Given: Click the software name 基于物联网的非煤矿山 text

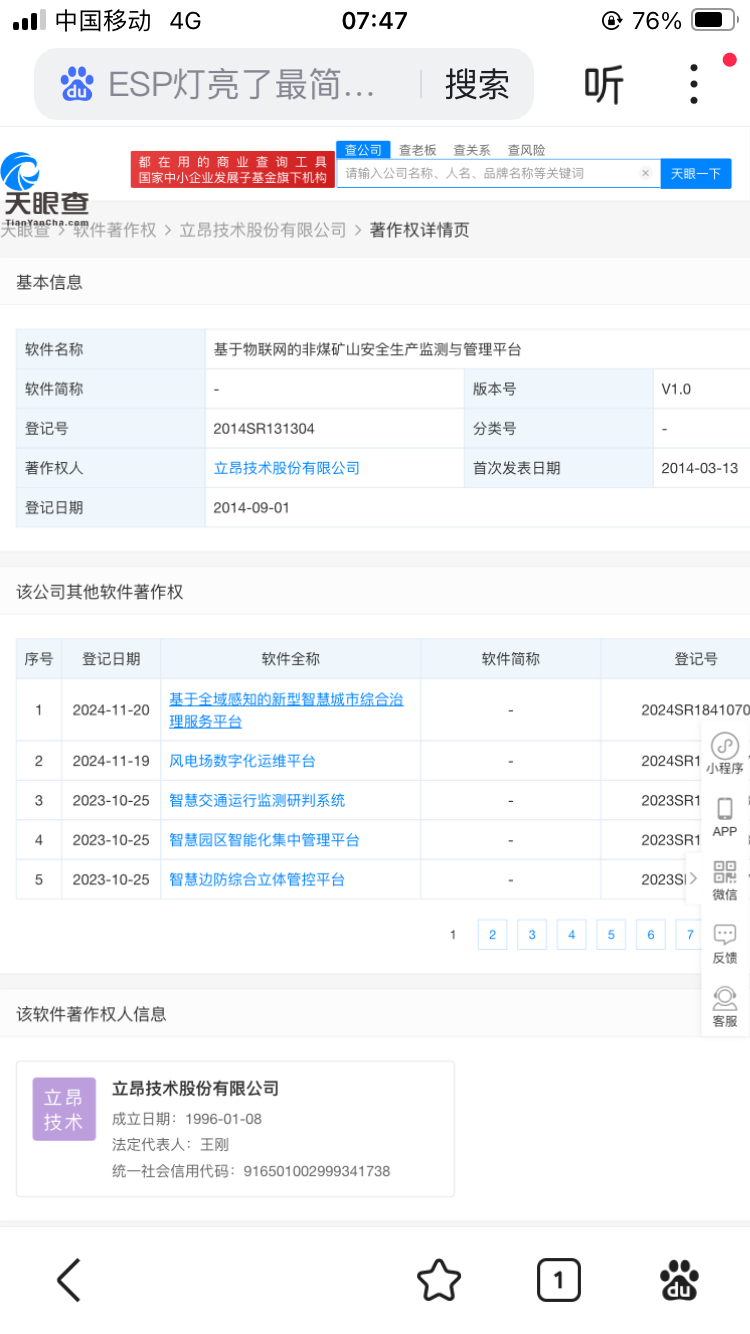Looking at the screenshot, I should pyautogui.click(x=367, y=349).
